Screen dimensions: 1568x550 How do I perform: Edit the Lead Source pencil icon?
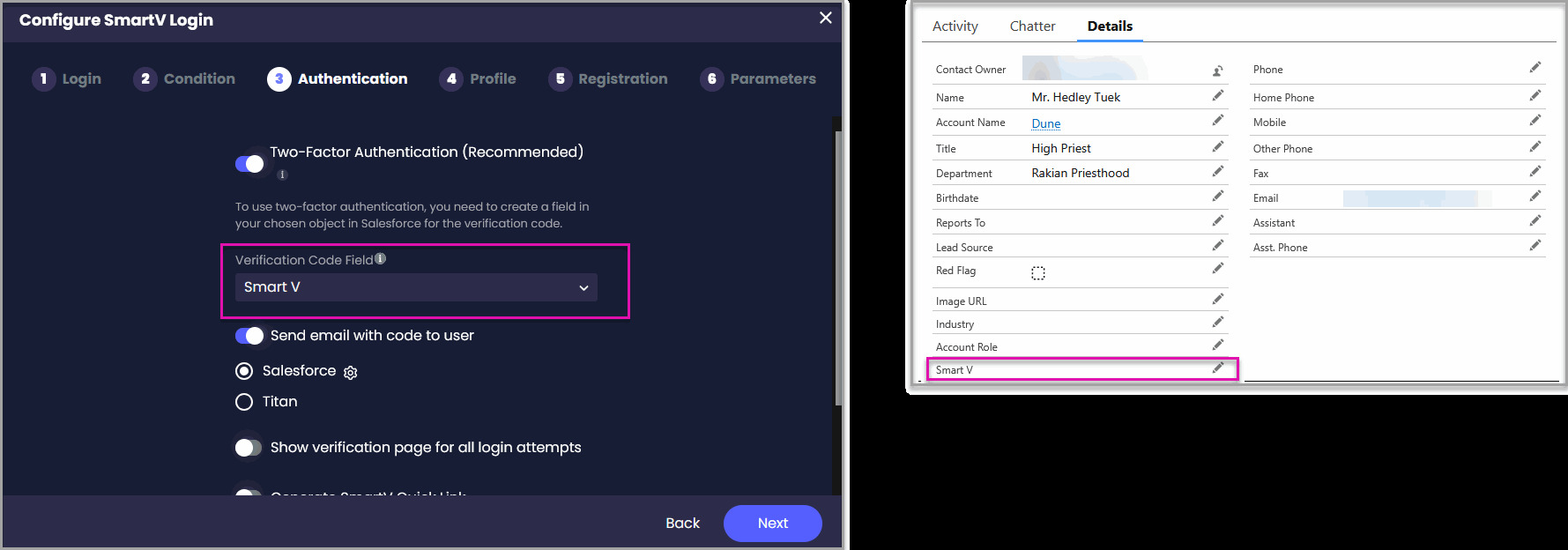click(1218, 245)
